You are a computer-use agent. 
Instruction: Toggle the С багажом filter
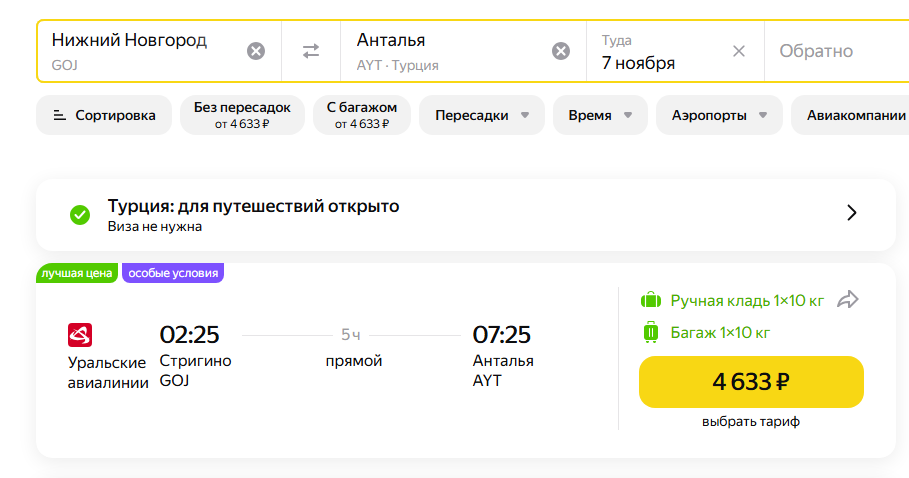(x=362, y=115)
